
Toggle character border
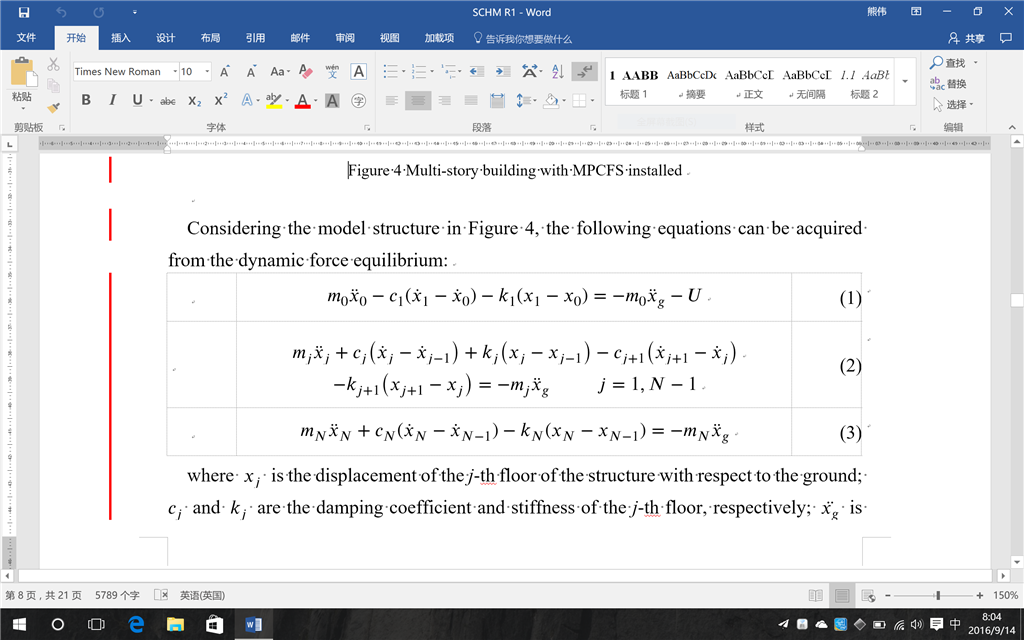pyautogui.click(x=359, y=71)
